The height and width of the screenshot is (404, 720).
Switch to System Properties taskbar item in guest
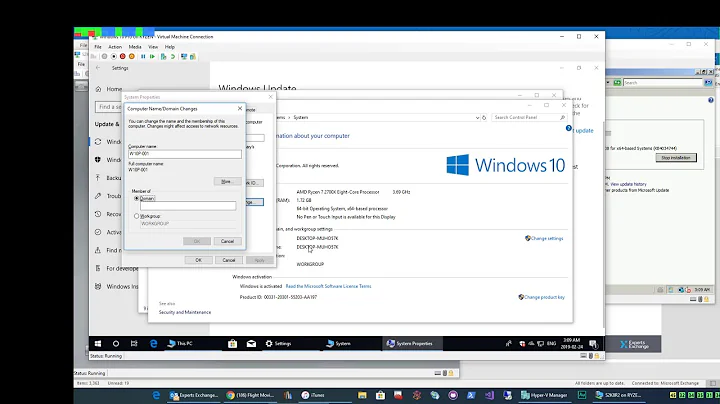pyautogui.click(x=412, y=343)
